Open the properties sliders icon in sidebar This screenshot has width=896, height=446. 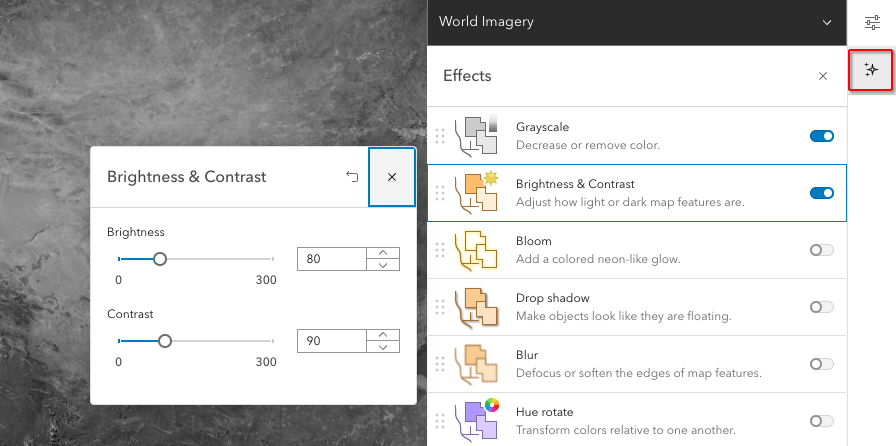[872, 22]
